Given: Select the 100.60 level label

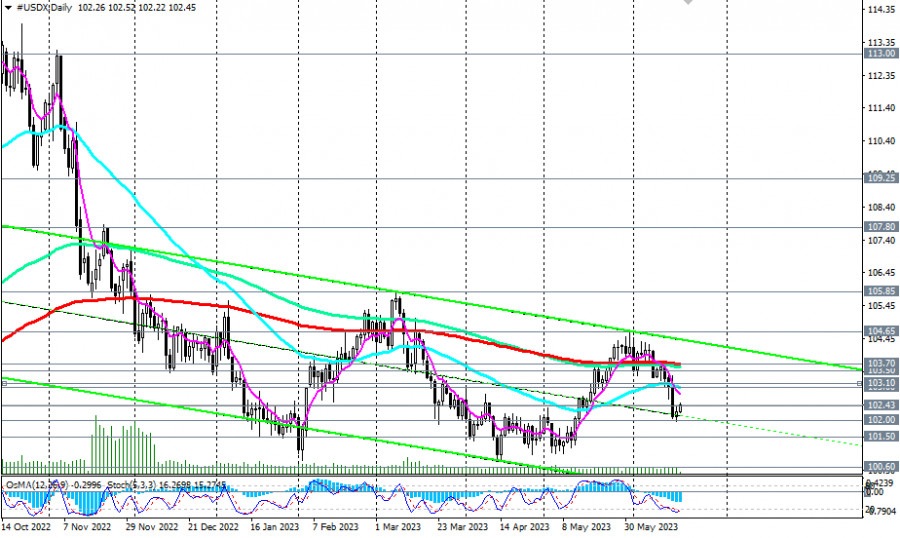Looking at the screenshot, I should click(881, 467).
